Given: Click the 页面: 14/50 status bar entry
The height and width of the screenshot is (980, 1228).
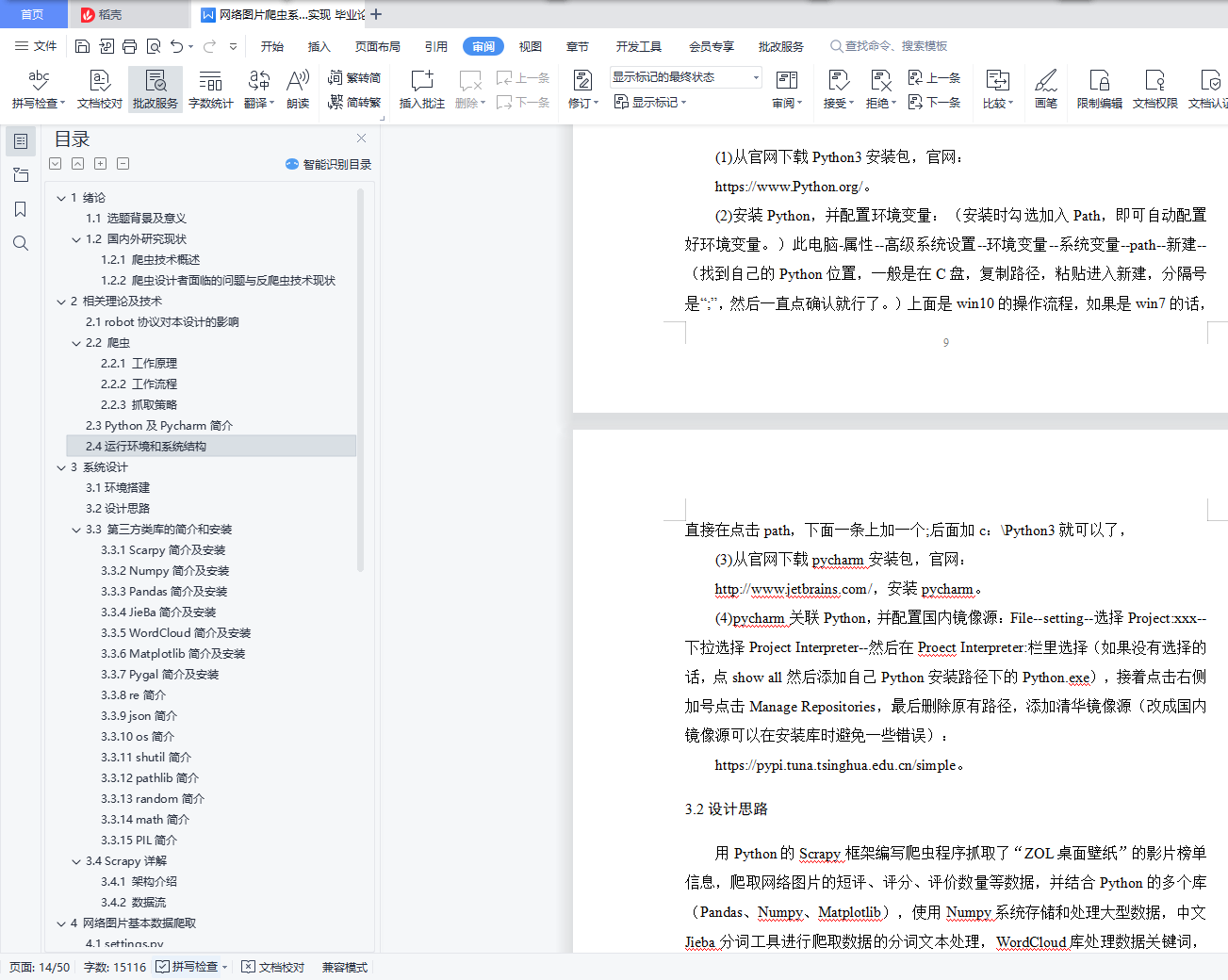Looking at the screenshot, I should 40,967.
